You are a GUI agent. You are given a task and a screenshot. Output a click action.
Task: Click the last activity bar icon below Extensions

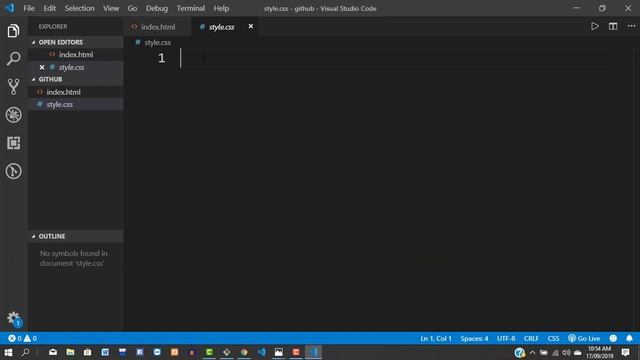click(13, 171)
